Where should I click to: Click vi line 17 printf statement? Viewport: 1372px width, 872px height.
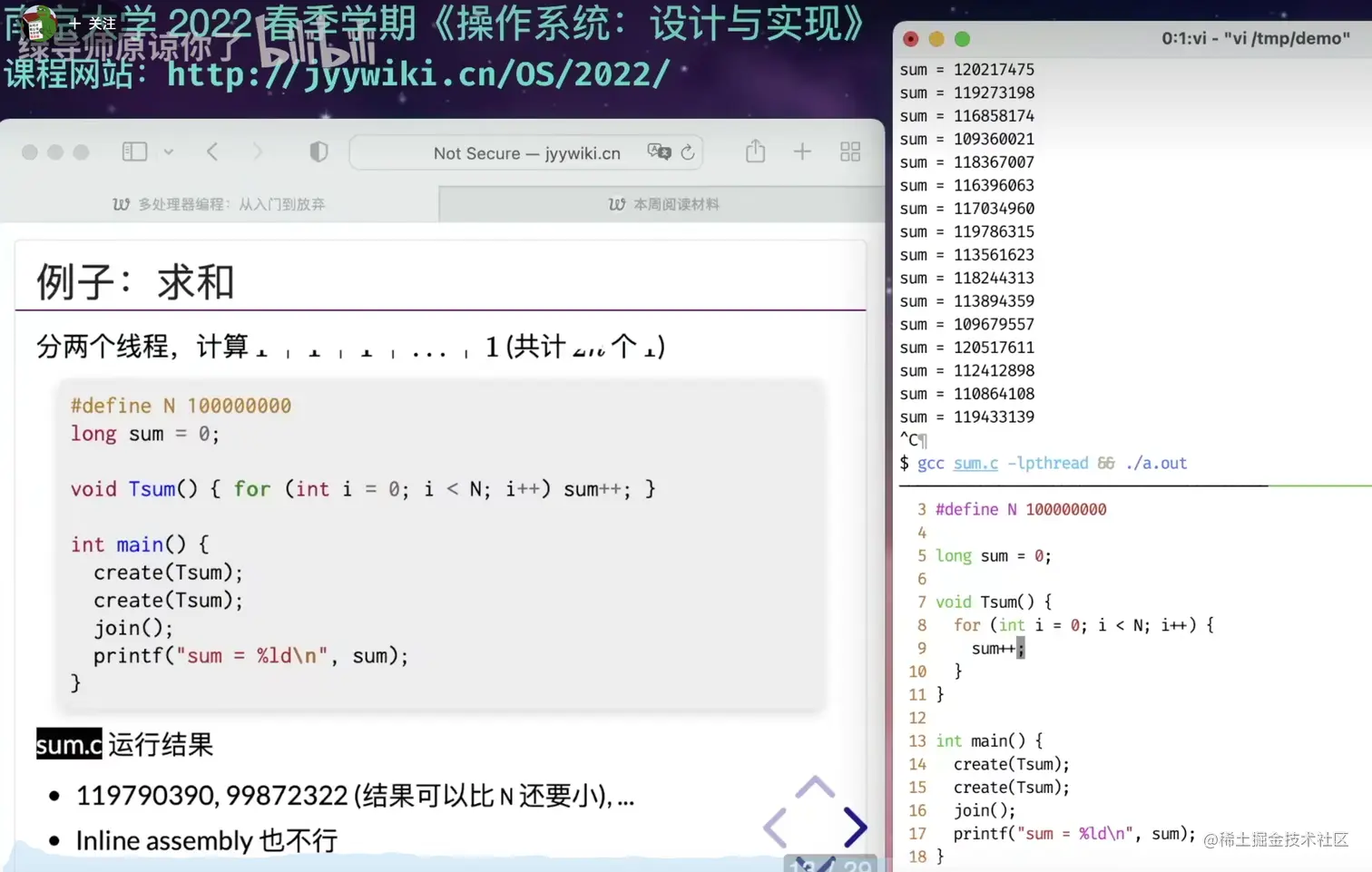coord(1074,834)
